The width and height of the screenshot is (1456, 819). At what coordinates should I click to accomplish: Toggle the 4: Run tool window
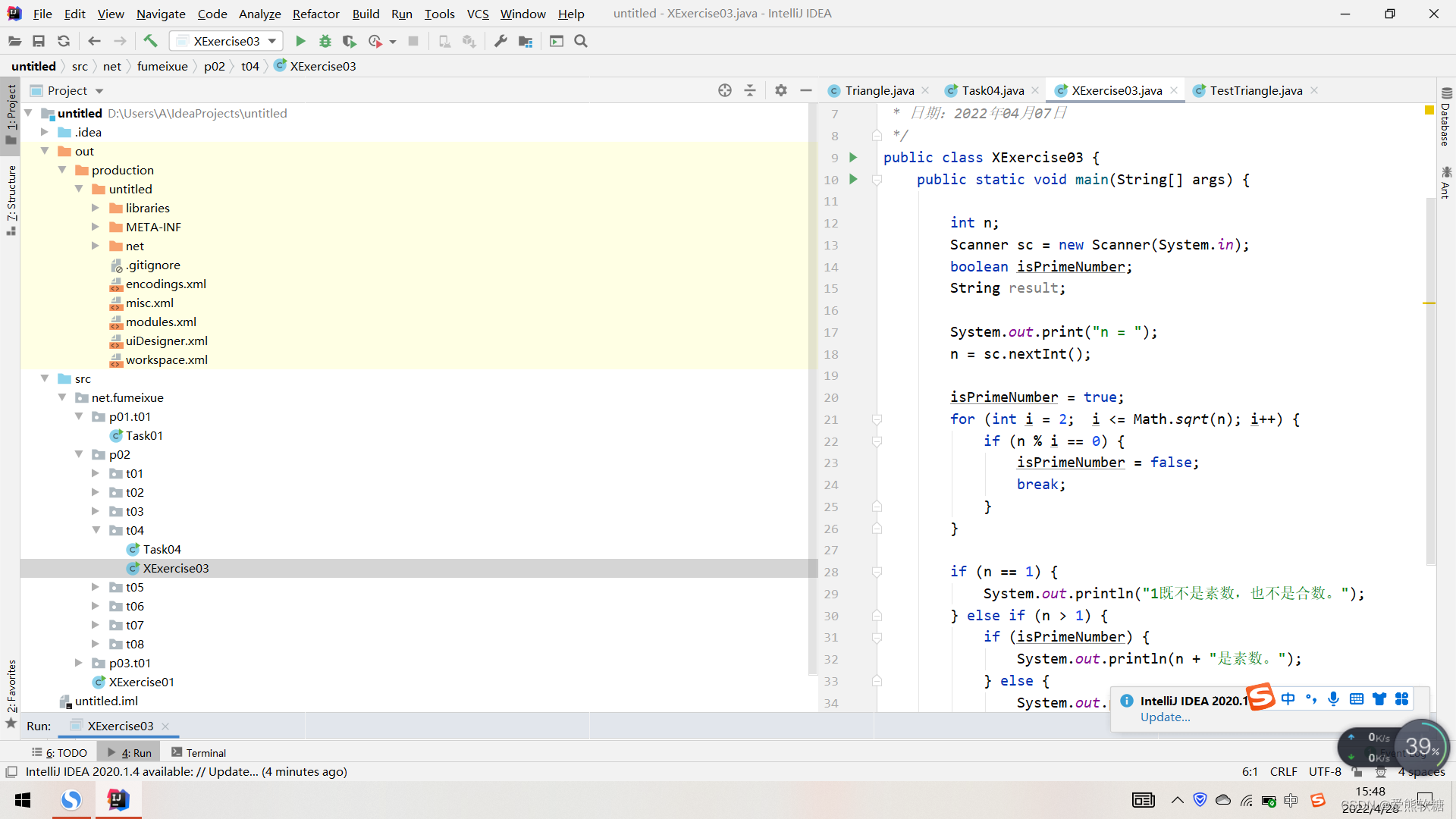click(130, 752)
